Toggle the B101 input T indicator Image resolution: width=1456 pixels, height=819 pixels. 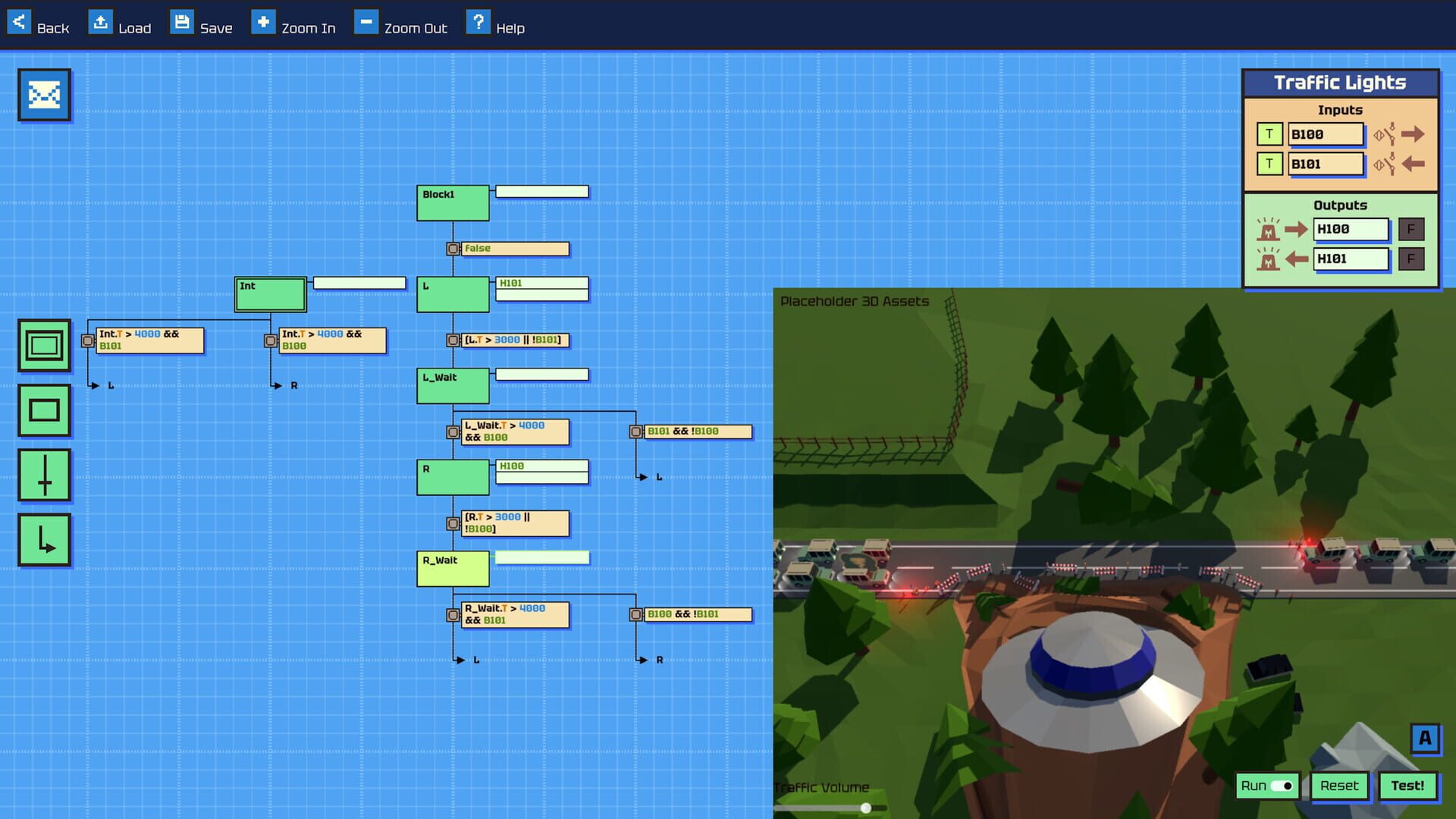tap(1269, 164)
